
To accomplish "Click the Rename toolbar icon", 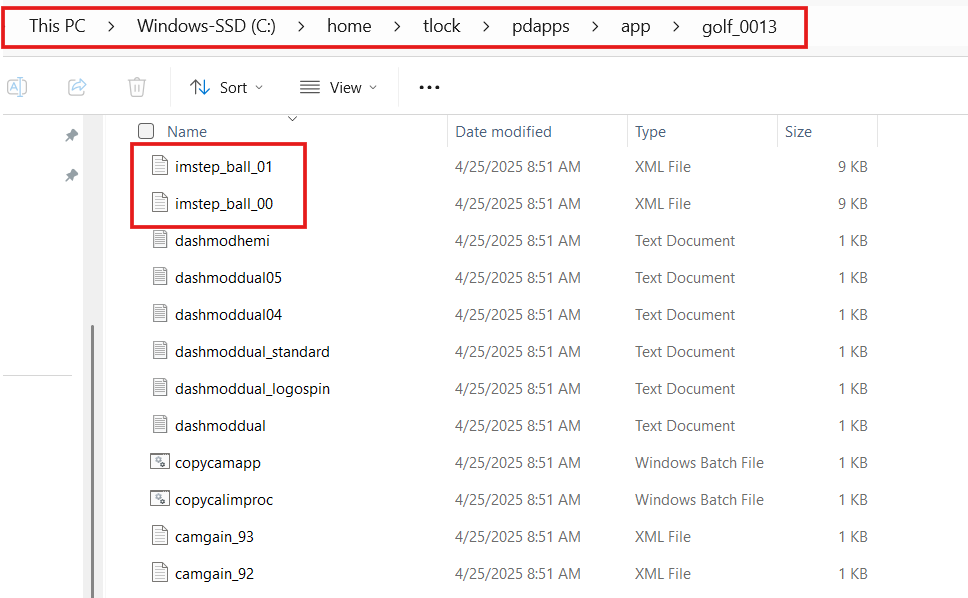I will tap(17, 87).
